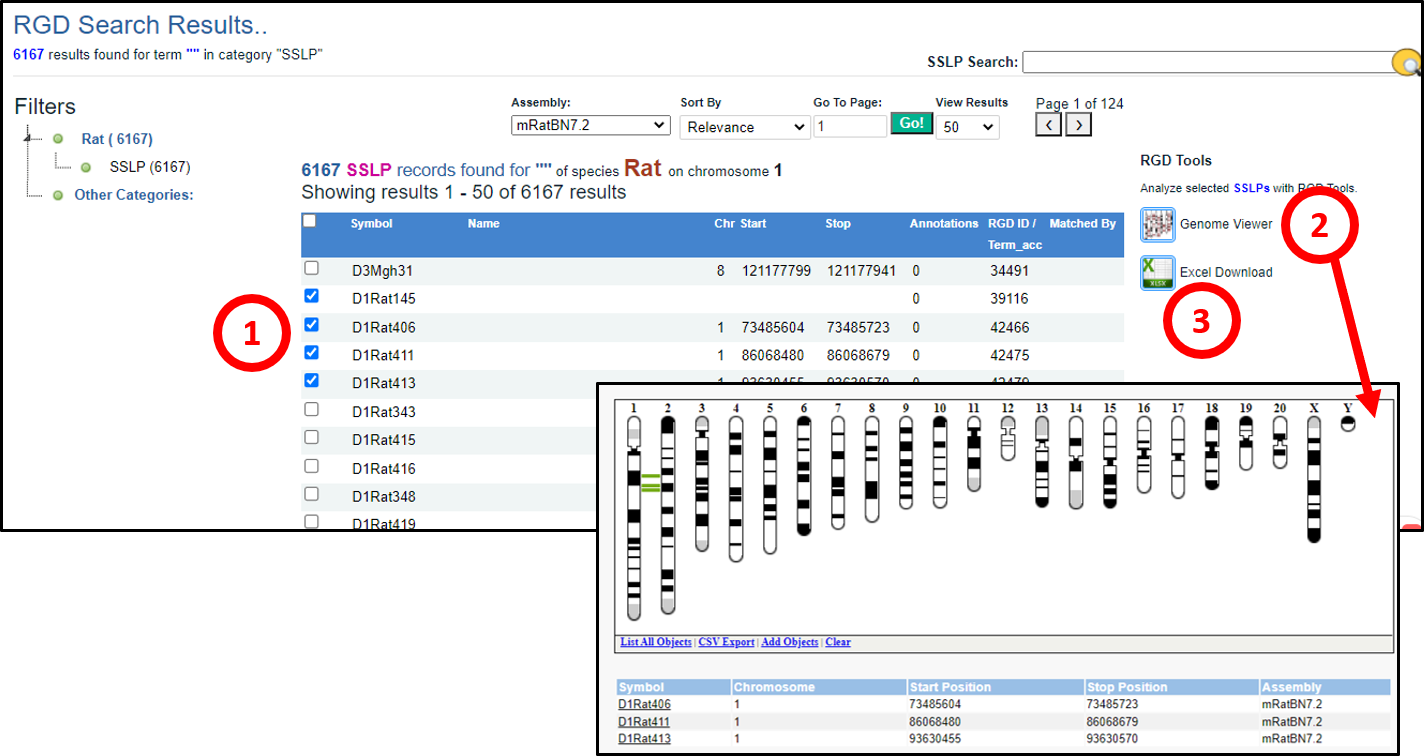Viewport: 1424px width, 756px height.
Task: Open the D1Rat406 symbol link
Action: 644,705
